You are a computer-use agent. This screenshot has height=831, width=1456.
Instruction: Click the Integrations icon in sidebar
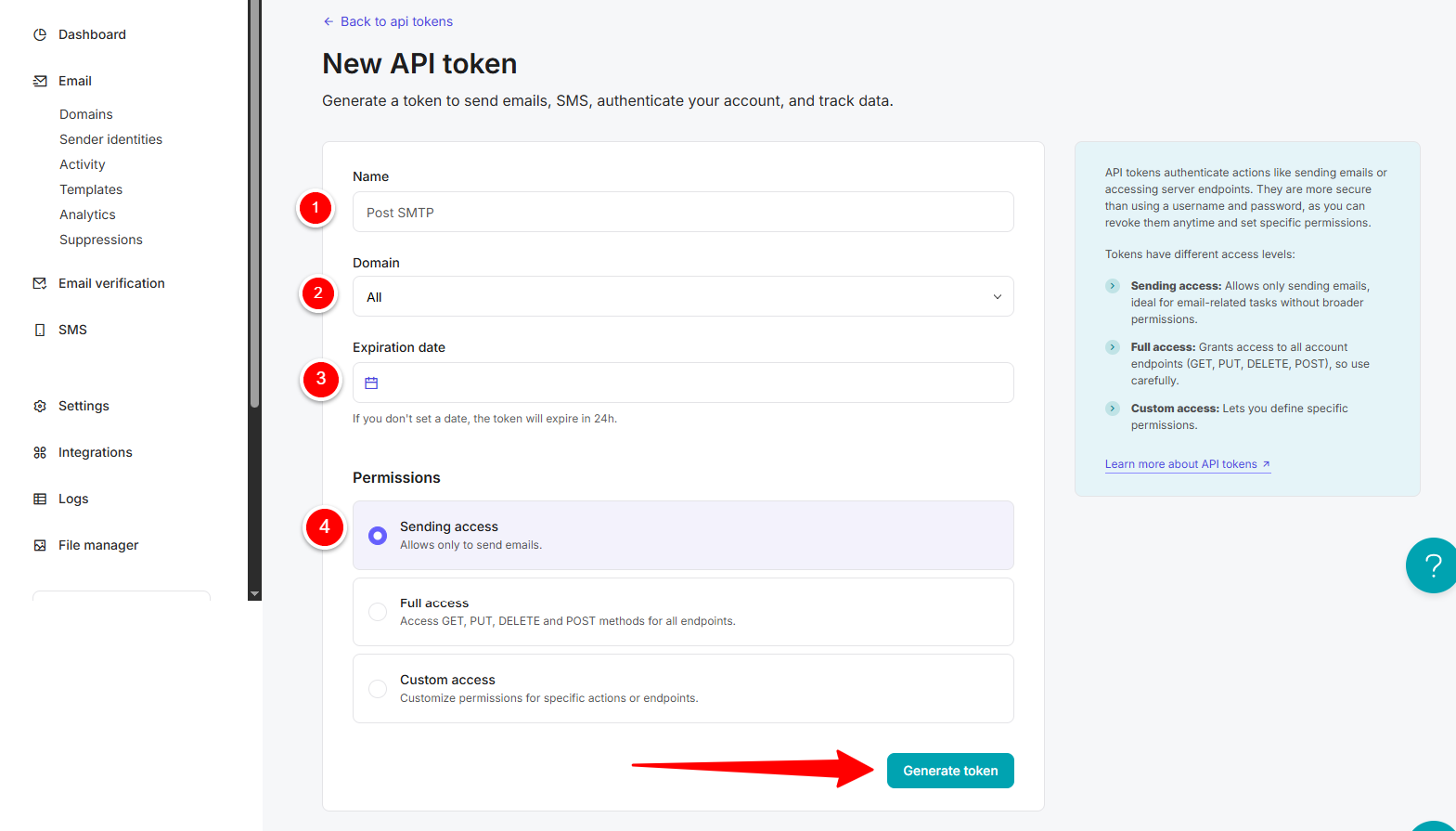(x=40, y=452)
